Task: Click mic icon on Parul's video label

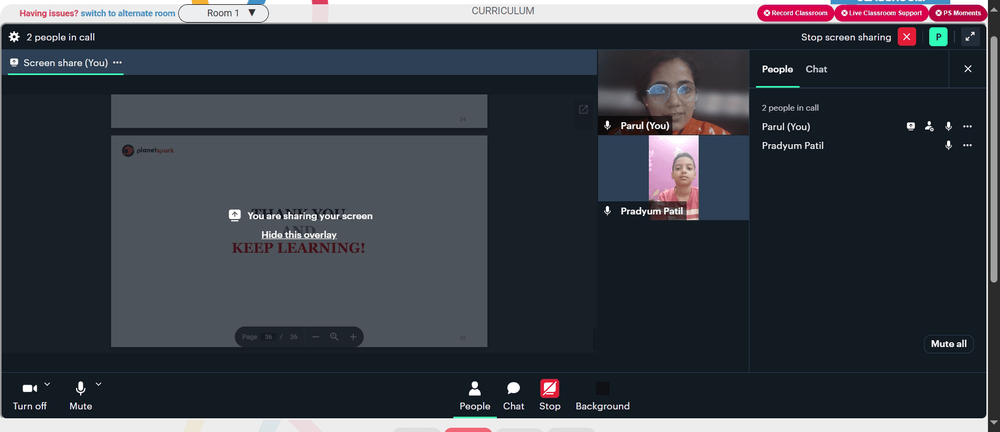Action: 608,126
